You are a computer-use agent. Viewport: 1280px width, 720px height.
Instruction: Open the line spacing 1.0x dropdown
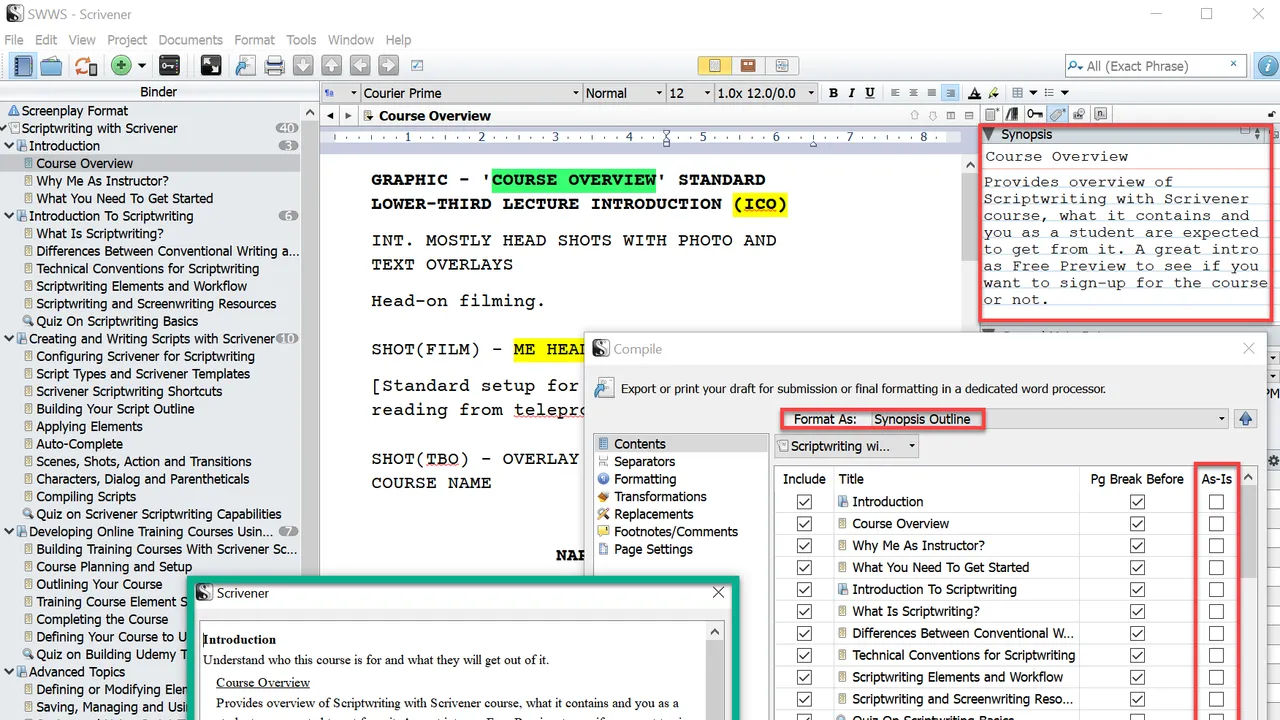[x=764, y=93]
